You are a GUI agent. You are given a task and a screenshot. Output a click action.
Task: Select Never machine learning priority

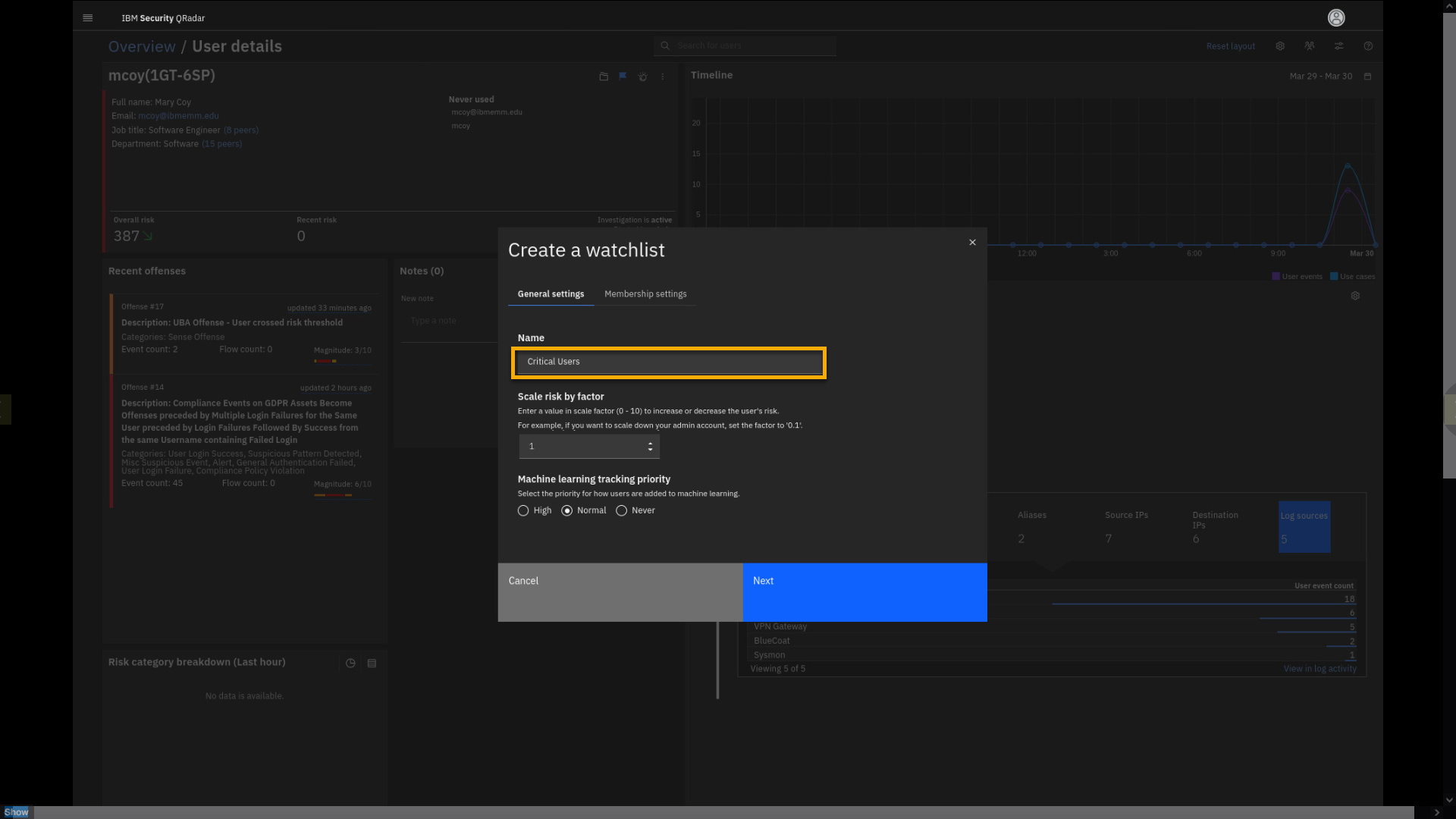[622, 510]
